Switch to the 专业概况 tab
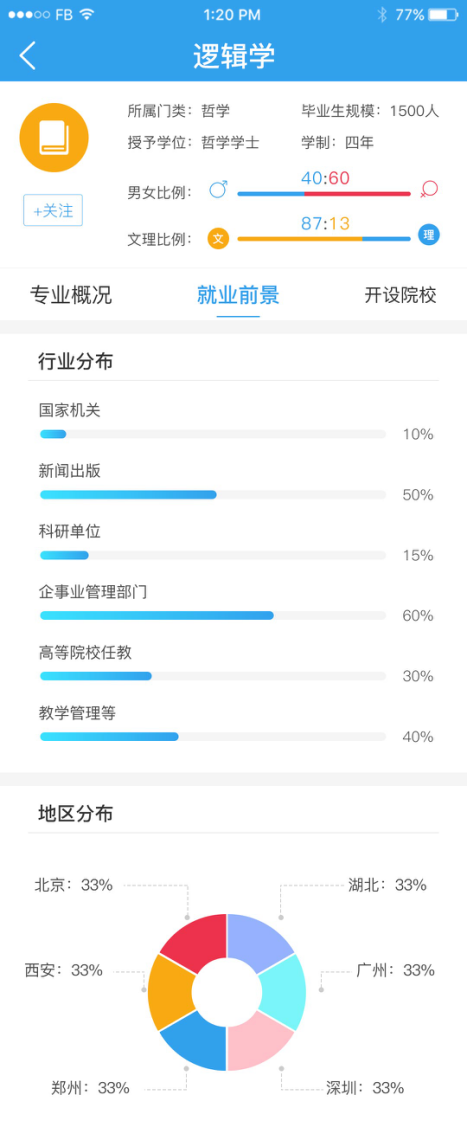This screenshot has height=1125, width=468. coord(71,295)
